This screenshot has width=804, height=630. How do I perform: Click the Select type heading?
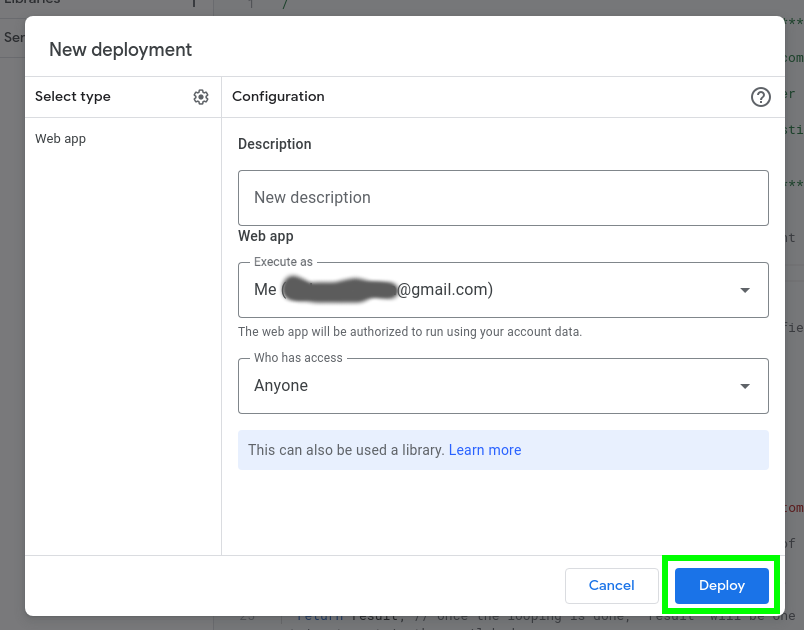click(73, 96)
